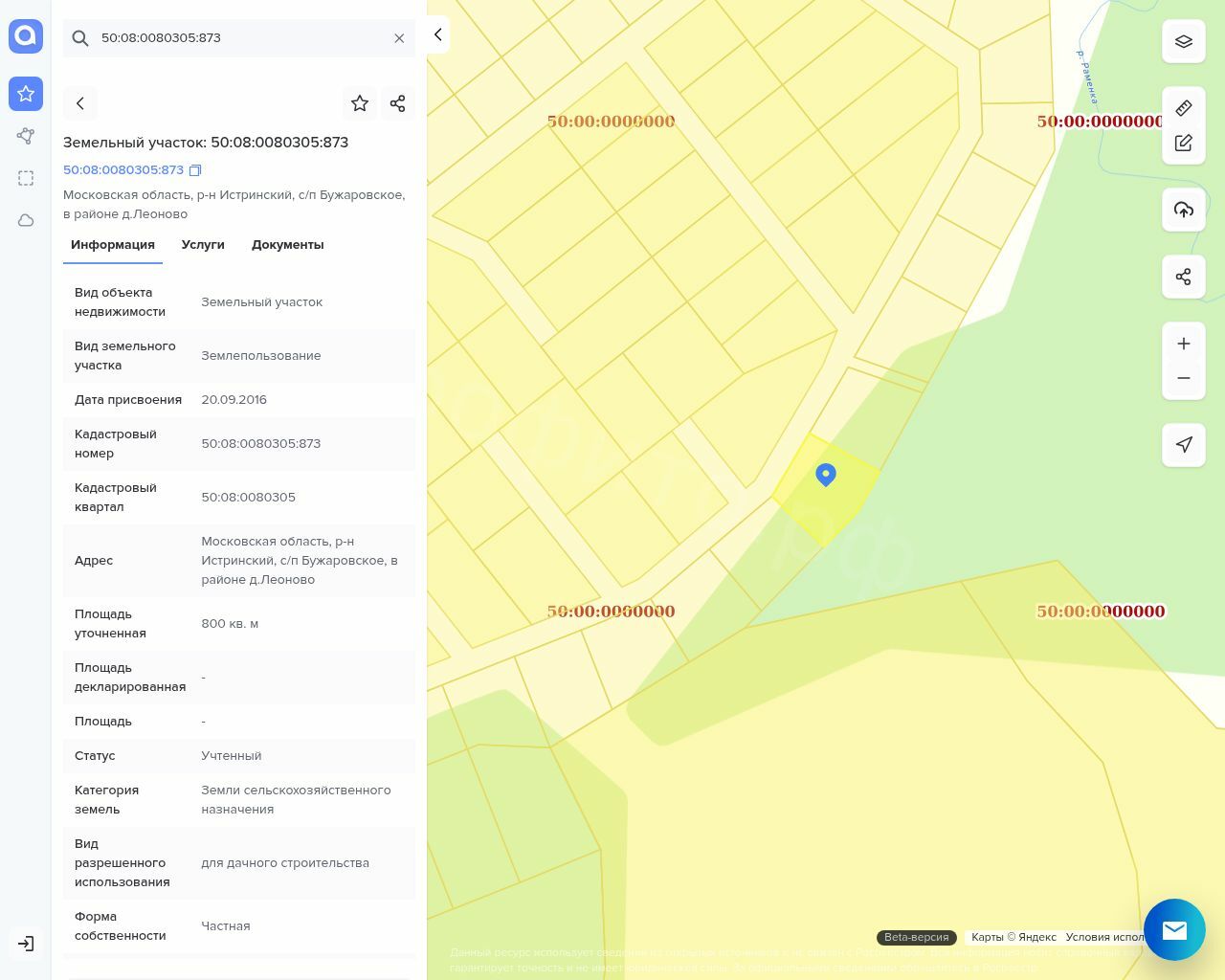Select the ruler measurement tool
Viewport: 1225px width, 980px height.
click(x=1184, y=108)
